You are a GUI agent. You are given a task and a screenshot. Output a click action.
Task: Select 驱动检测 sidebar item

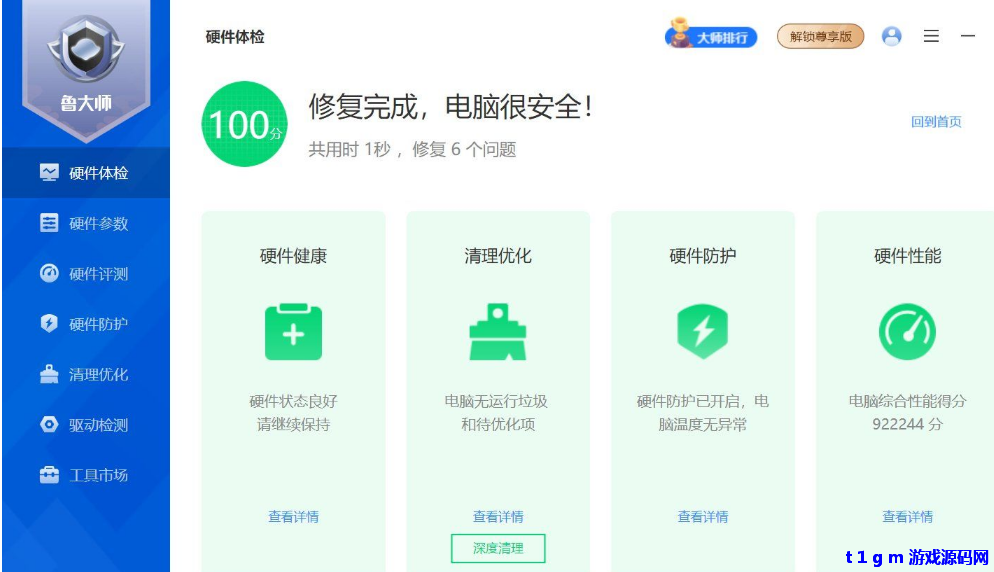85,425
